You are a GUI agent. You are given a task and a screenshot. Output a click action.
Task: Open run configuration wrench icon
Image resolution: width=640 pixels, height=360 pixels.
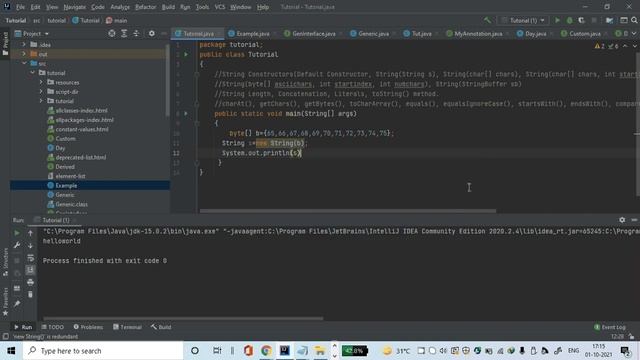[x=17, y=245]
